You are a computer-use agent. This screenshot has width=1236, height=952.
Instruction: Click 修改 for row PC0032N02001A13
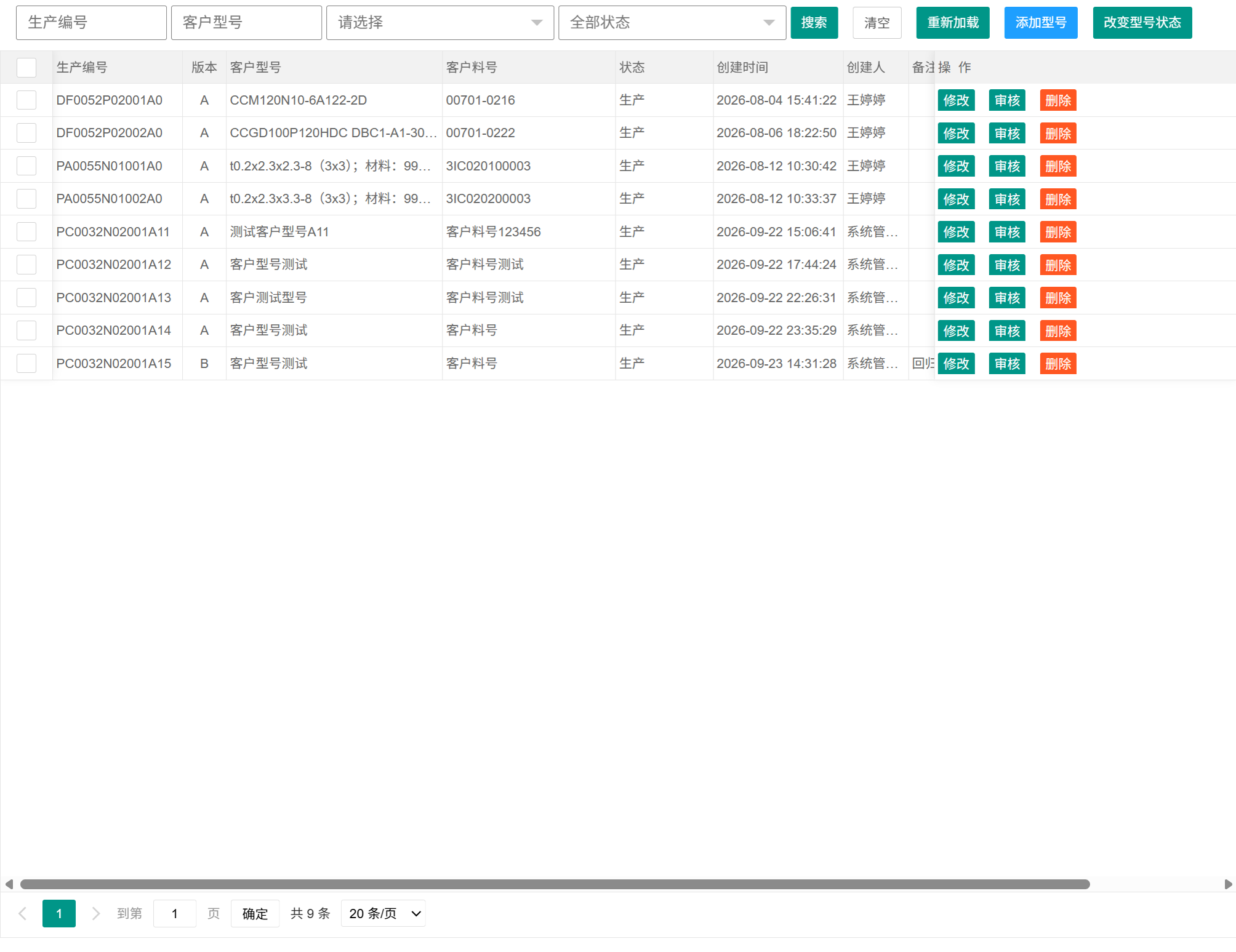[x=956, y=298]
